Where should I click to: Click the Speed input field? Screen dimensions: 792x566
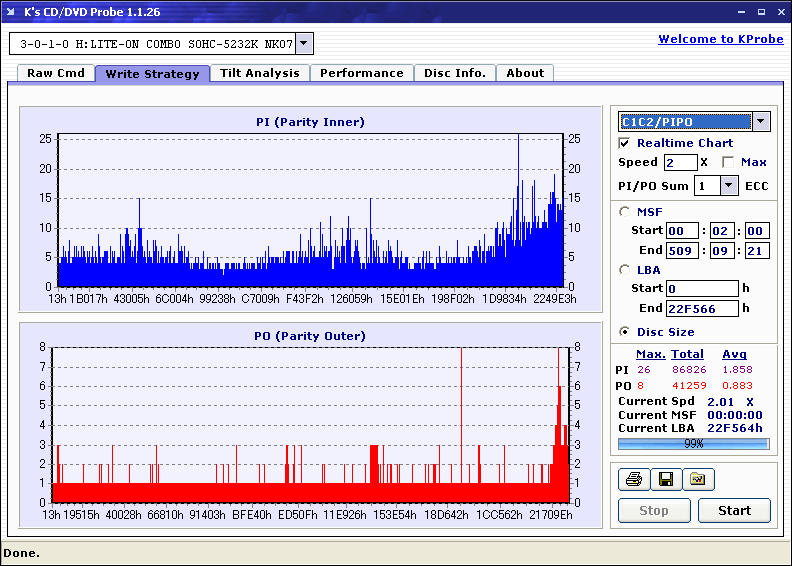tap(680, 162)
